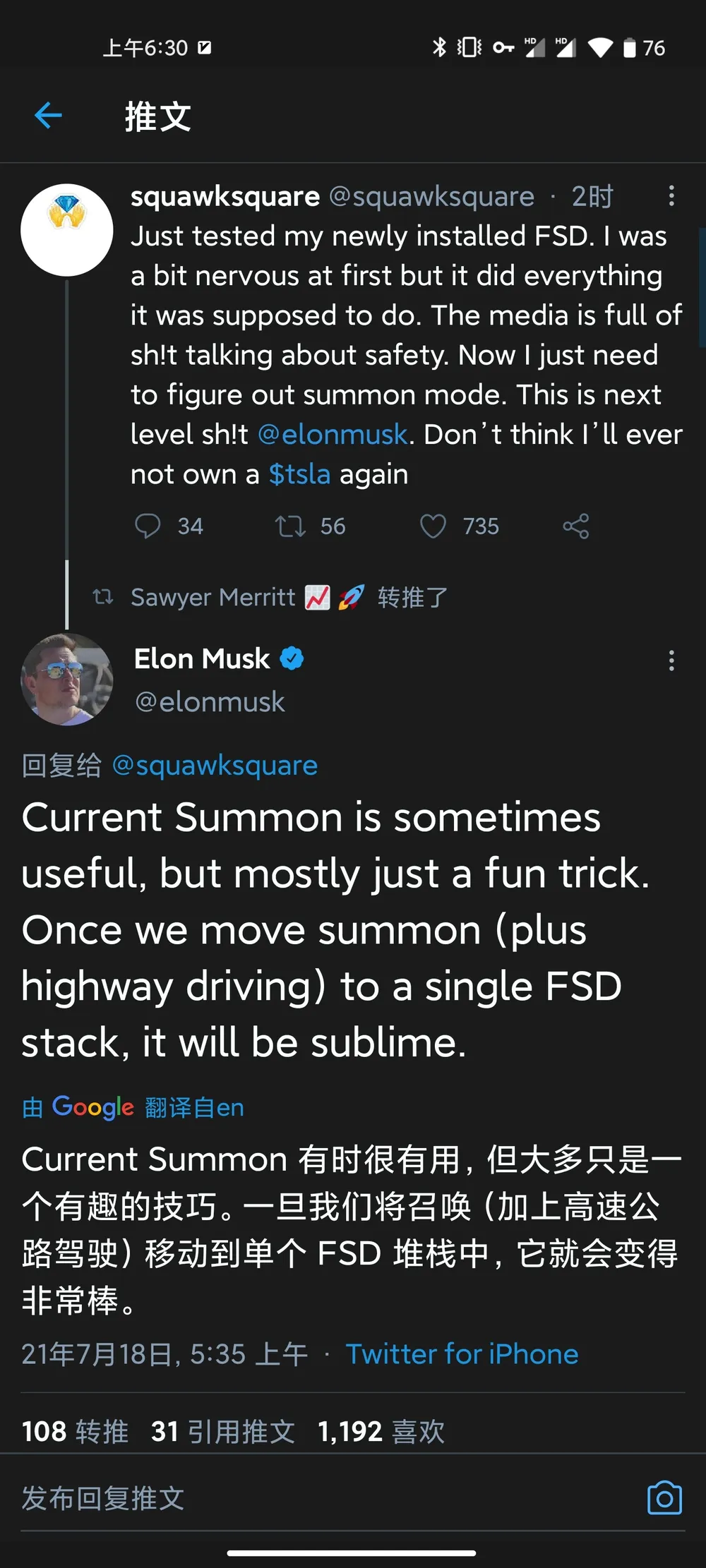The width and height of the screenshot is (706, 1568).
Task: Reply to squawksquare's tweet via comment icon
Action: [x=148, y=526]
